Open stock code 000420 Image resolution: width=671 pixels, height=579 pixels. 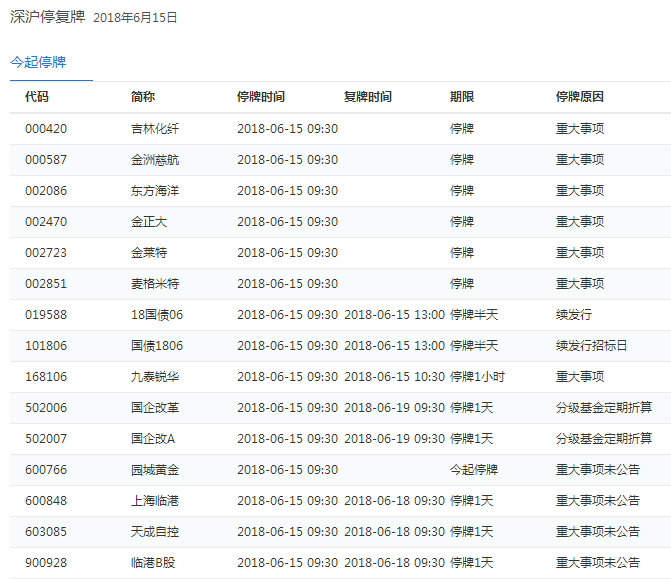click(x=46, y=129)
